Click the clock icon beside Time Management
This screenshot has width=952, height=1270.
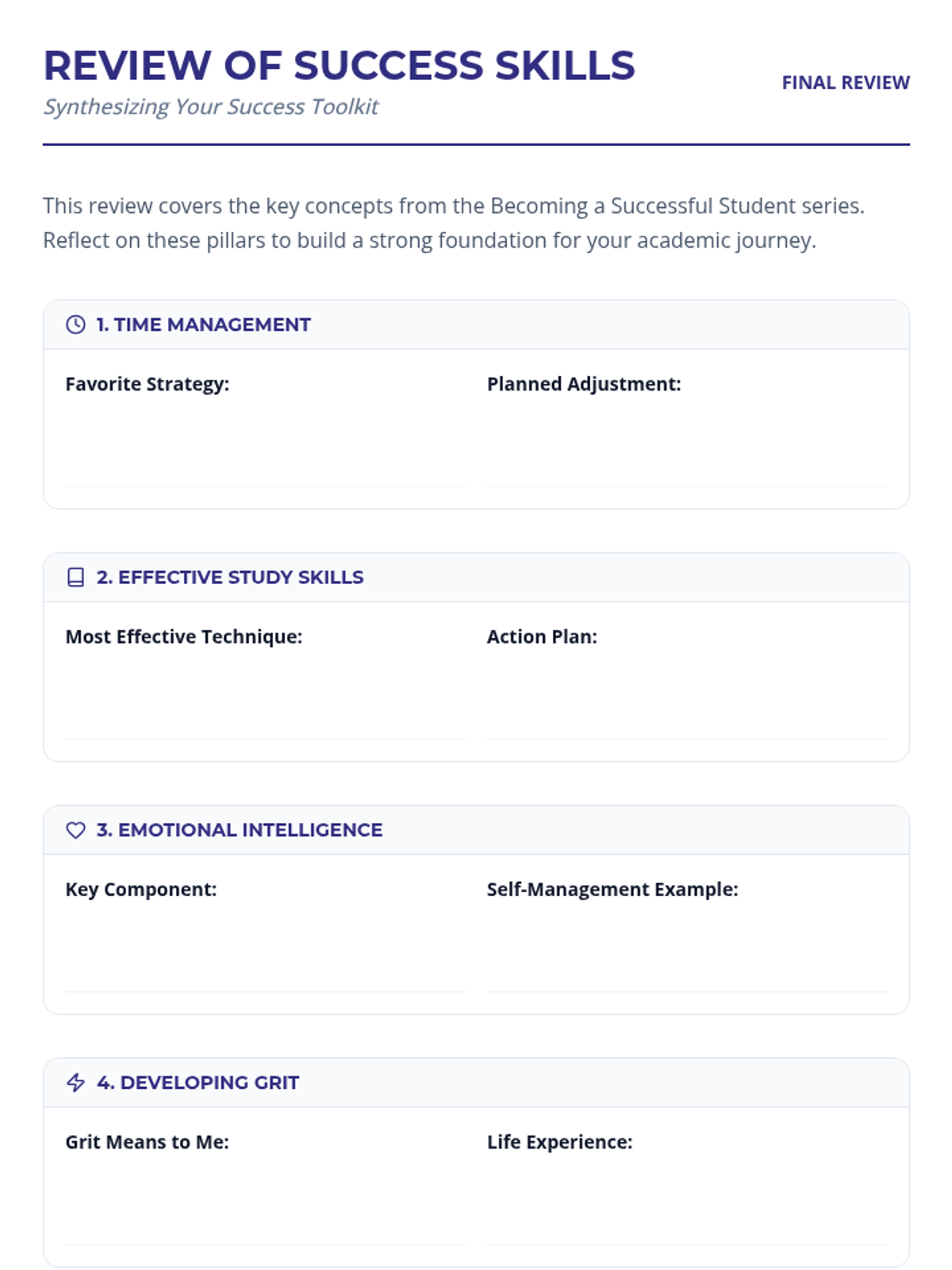pos(75,325)
